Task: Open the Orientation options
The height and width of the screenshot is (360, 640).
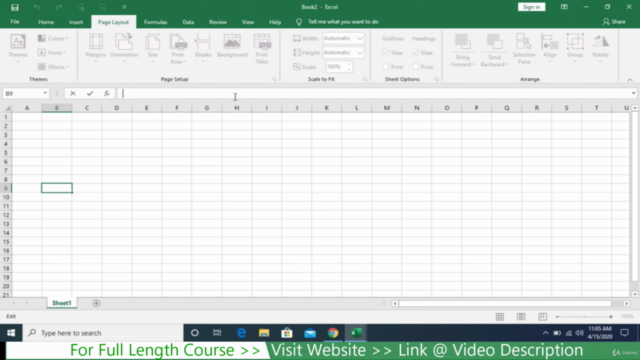Action: (124, 49)
